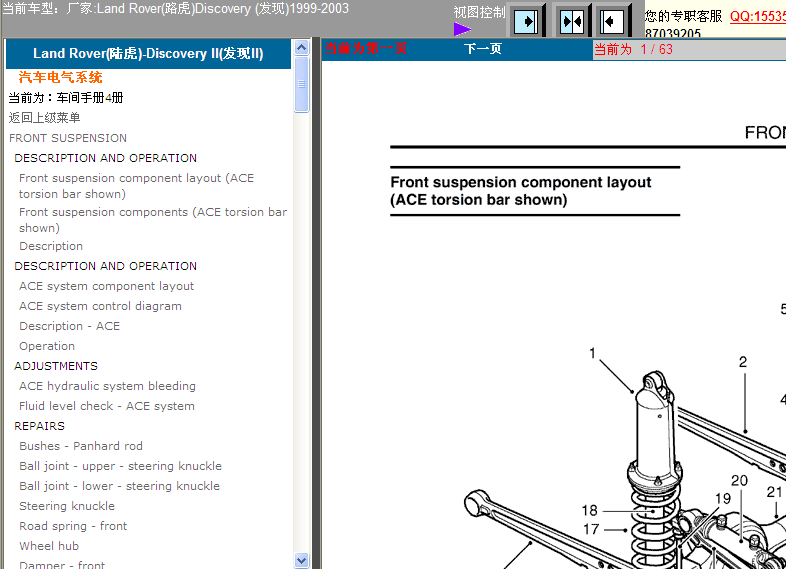The height and width of the screenshot is (569, 786).
Task: Return to upper menu via 返回上级菜单
Action: (45, 118)
